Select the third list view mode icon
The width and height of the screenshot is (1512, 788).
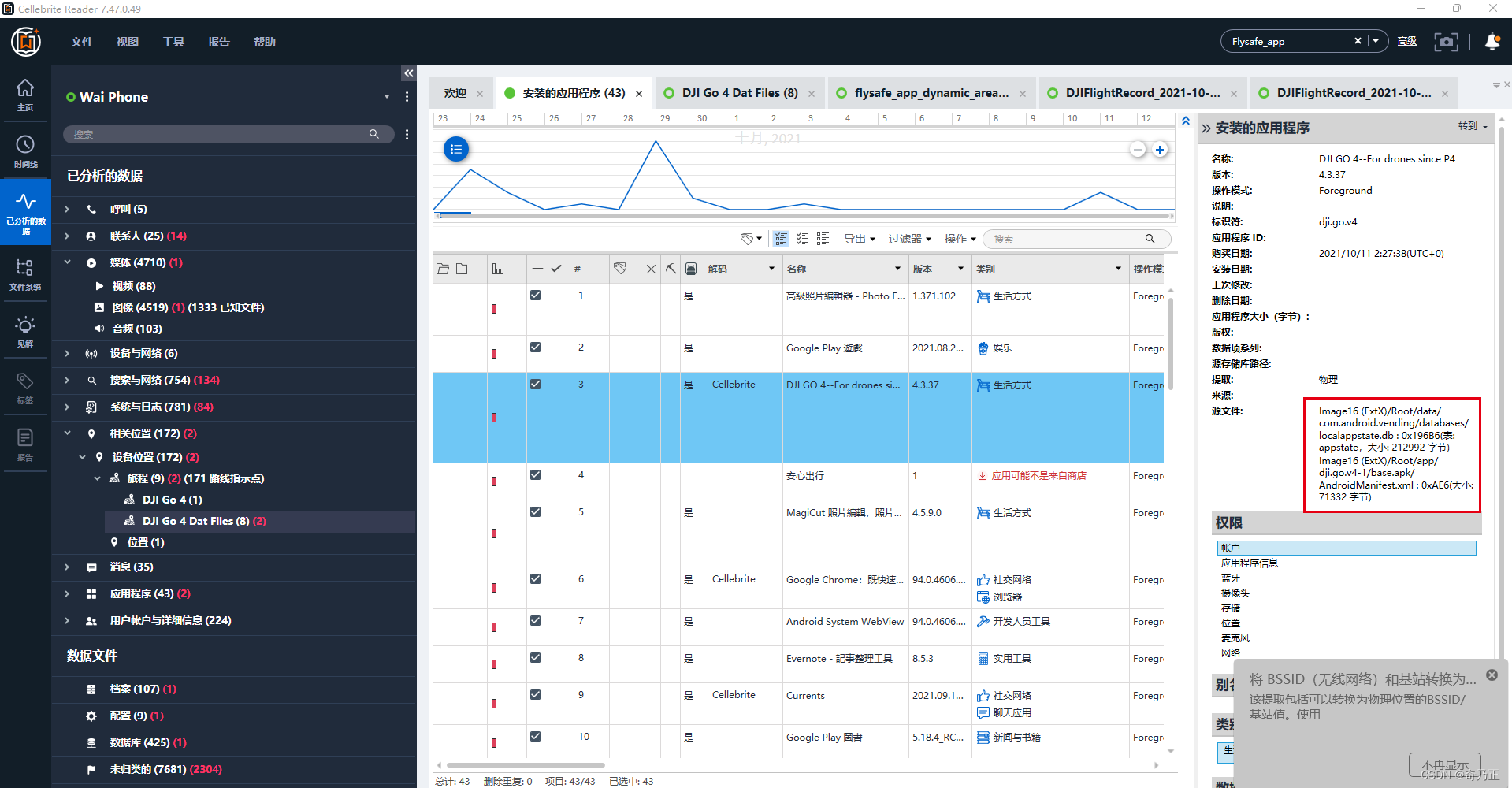coord(823,239)
